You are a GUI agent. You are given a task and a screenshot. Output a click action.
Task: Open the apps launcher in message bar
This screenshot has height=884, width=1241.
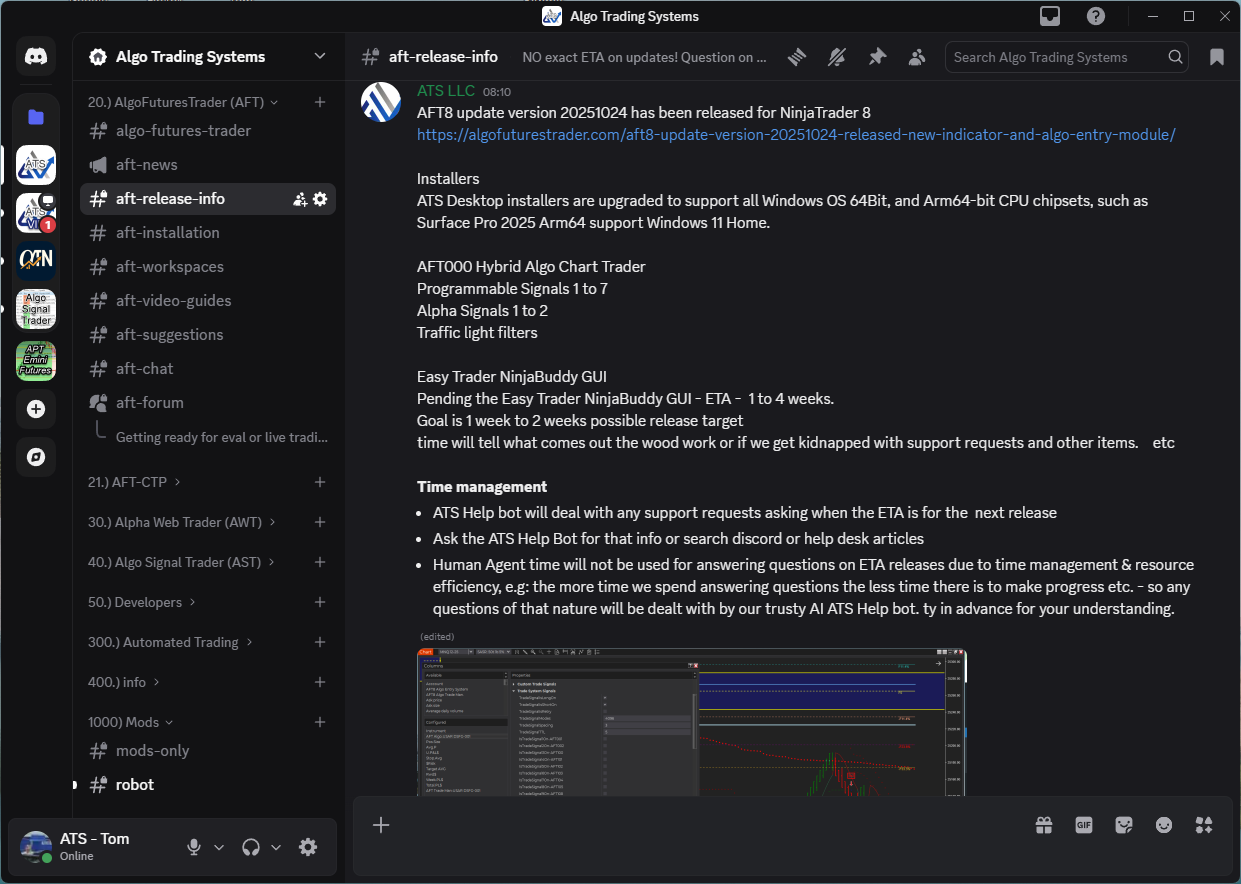pos(1204,825)
